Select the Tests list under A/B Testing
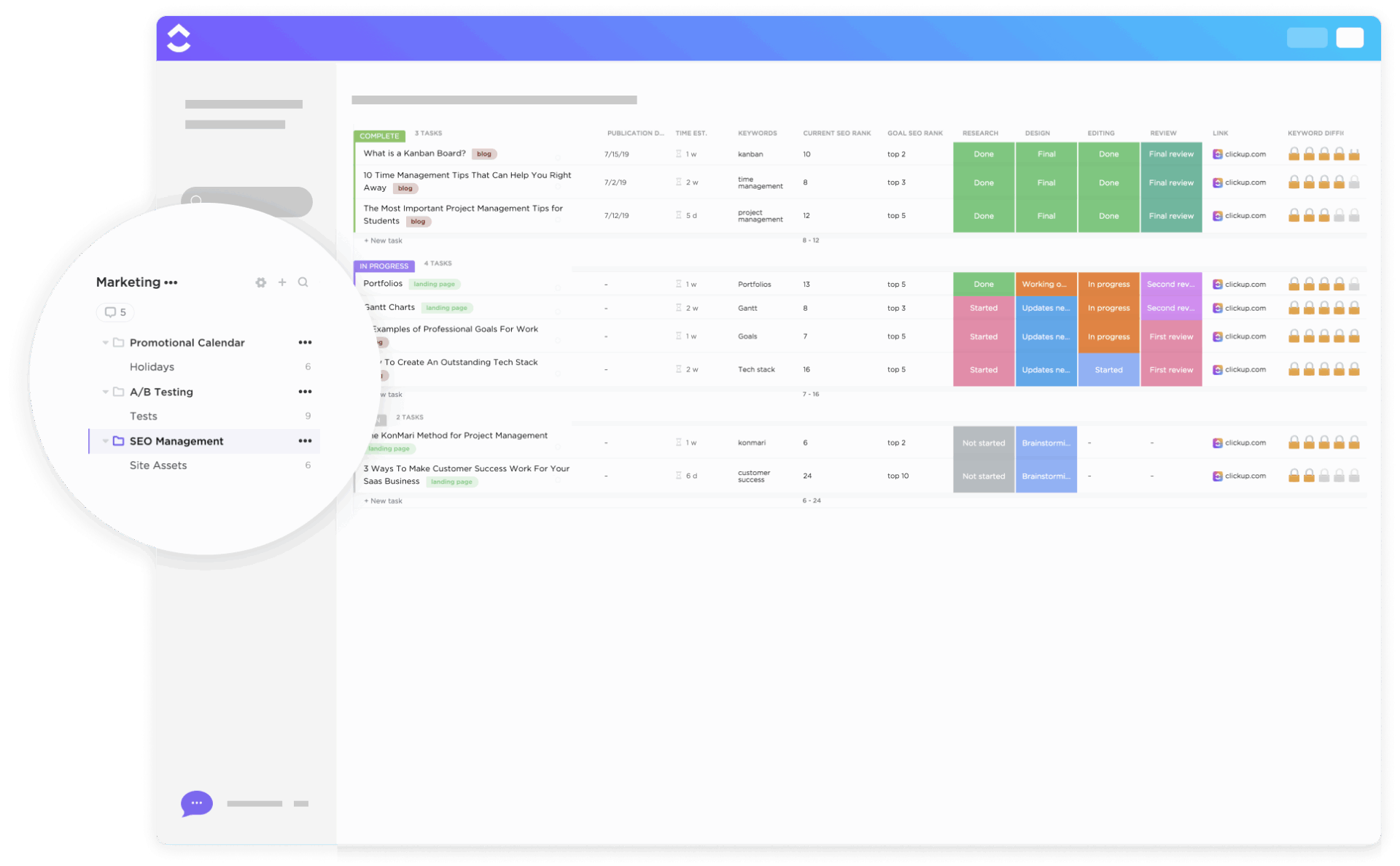Screen dimensions: 1400x866 click(x=144, y=416)
